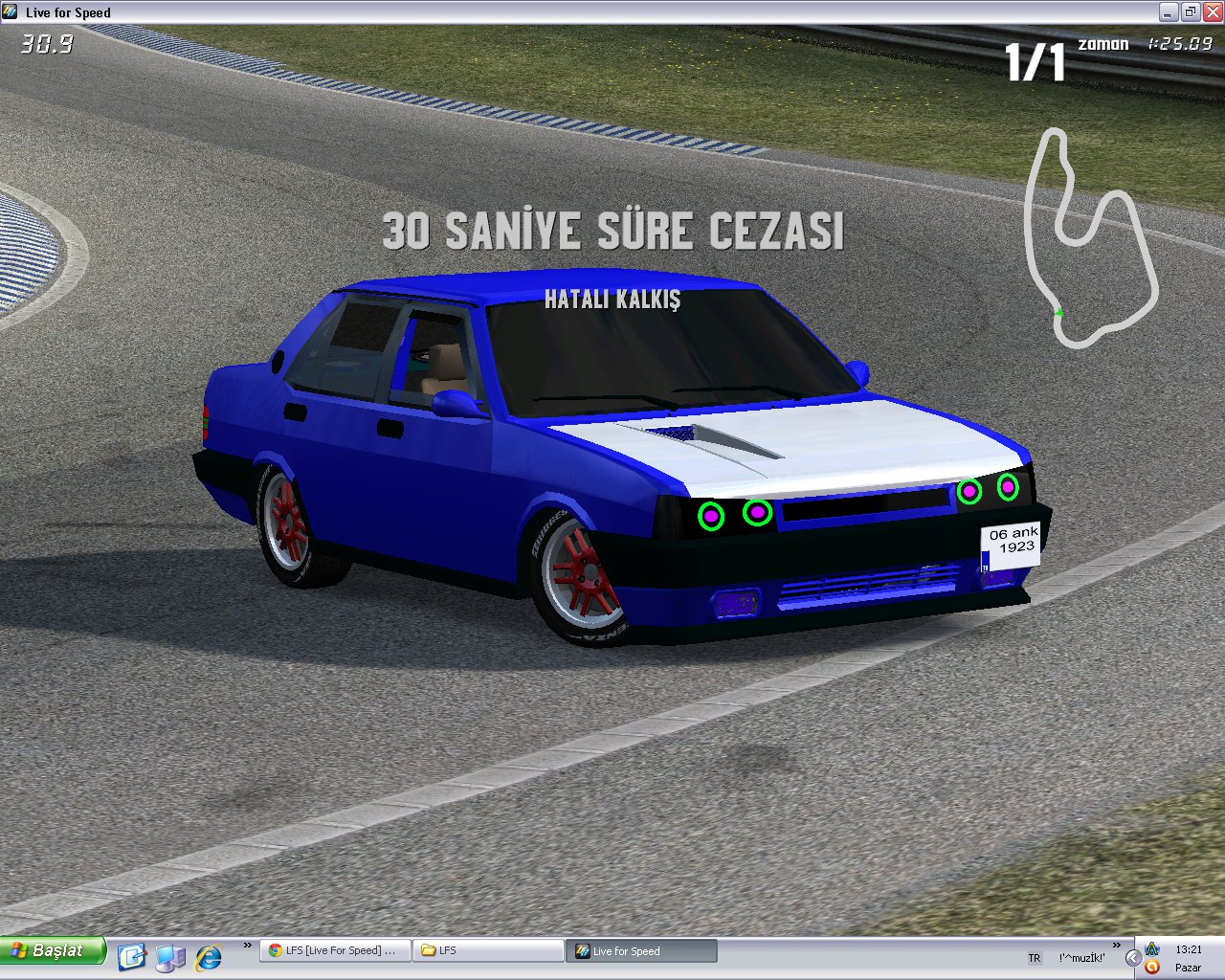Click the computer monitors quick launch icon

pyautogui.click(x=170, y=956)
